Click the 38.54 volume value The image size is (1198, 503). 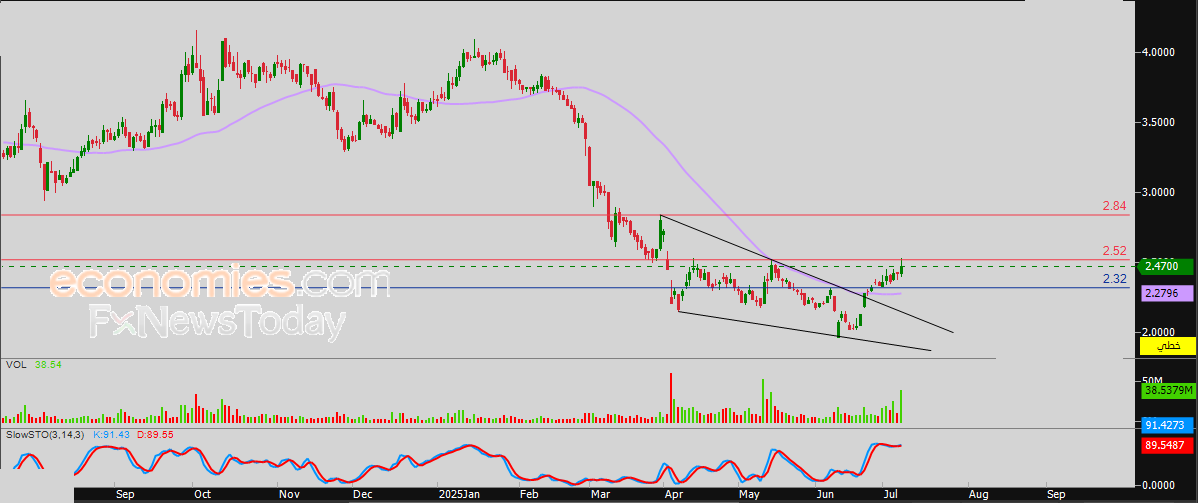pos(46,365)
